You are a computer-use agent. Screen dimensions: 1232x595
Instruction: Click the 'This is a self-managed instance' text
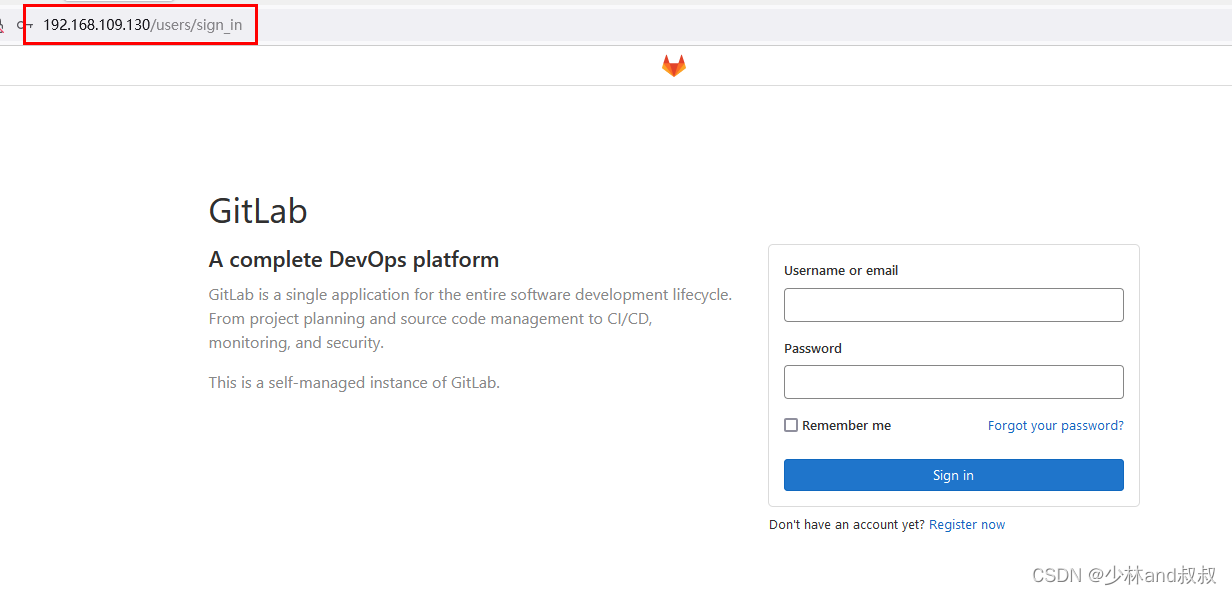pyautogui.click(x=354, y=382)
